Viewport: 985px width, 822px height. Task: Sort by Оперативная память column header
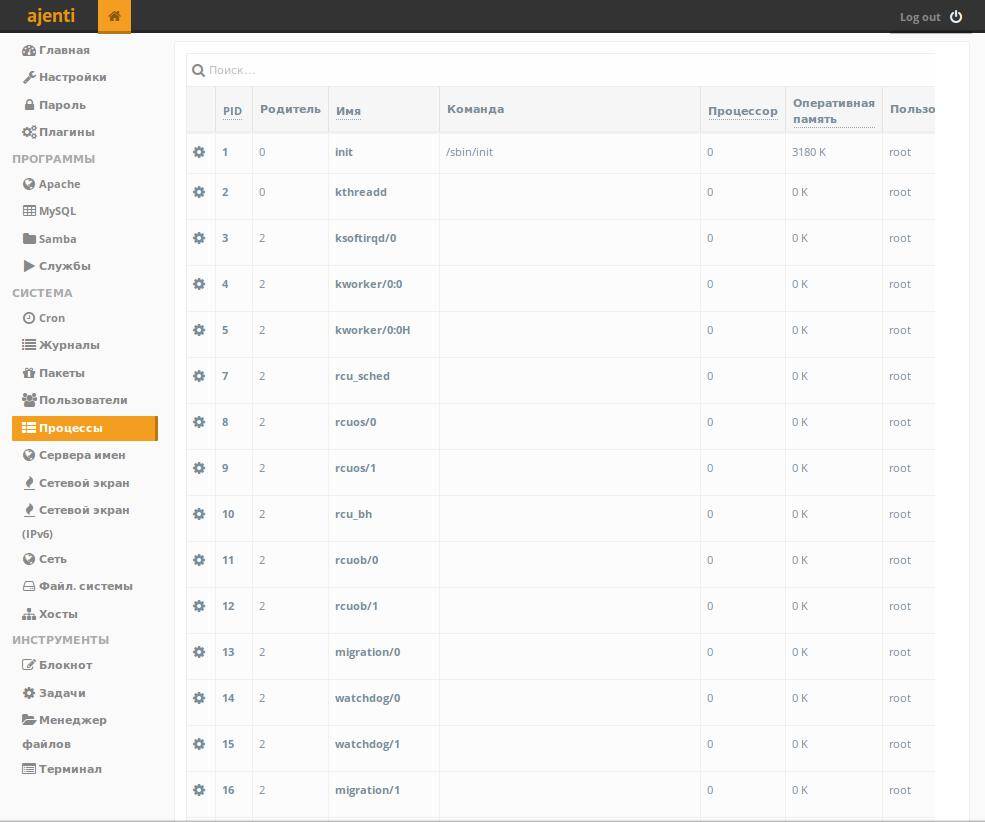pyautogui.click(x=833, y=111)
